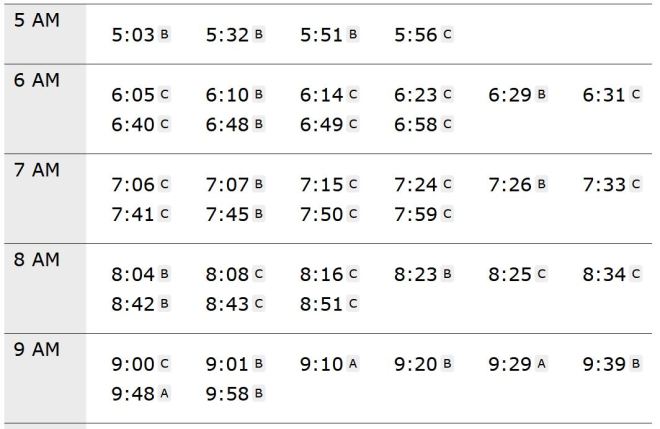Click the 6 AM hour label
The width and height of the screenshot is (660, 429).
pyautogui.click(x=37, y=80)
